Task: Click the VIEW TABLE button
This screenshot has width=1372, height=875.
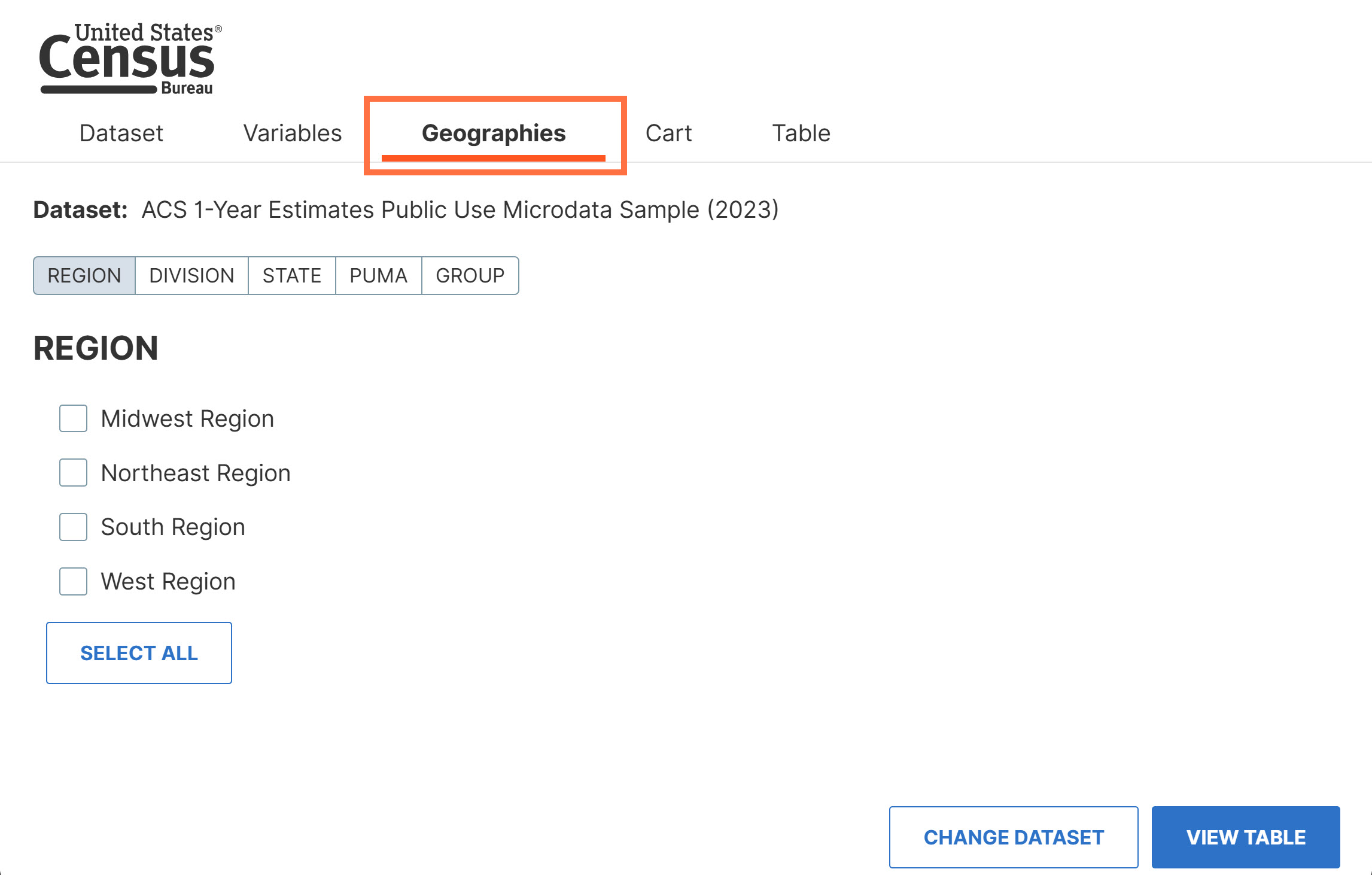Action: pos(1246,837)
